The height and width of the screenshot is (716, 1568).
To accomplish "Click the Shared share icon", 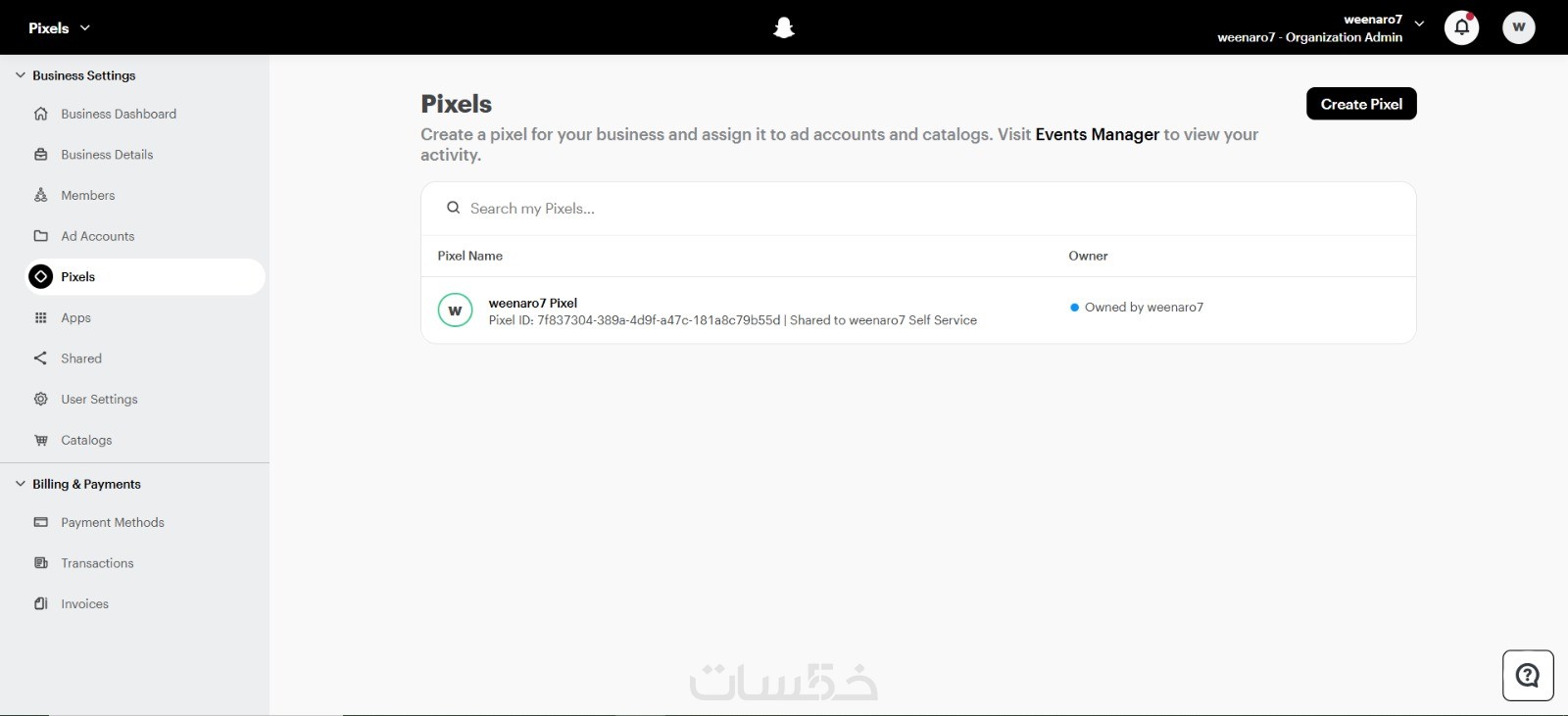I will 41,358.
